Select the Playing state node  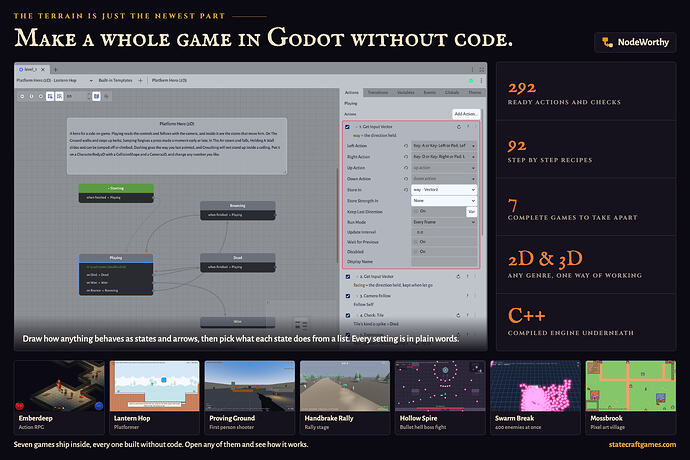[116, 274]
